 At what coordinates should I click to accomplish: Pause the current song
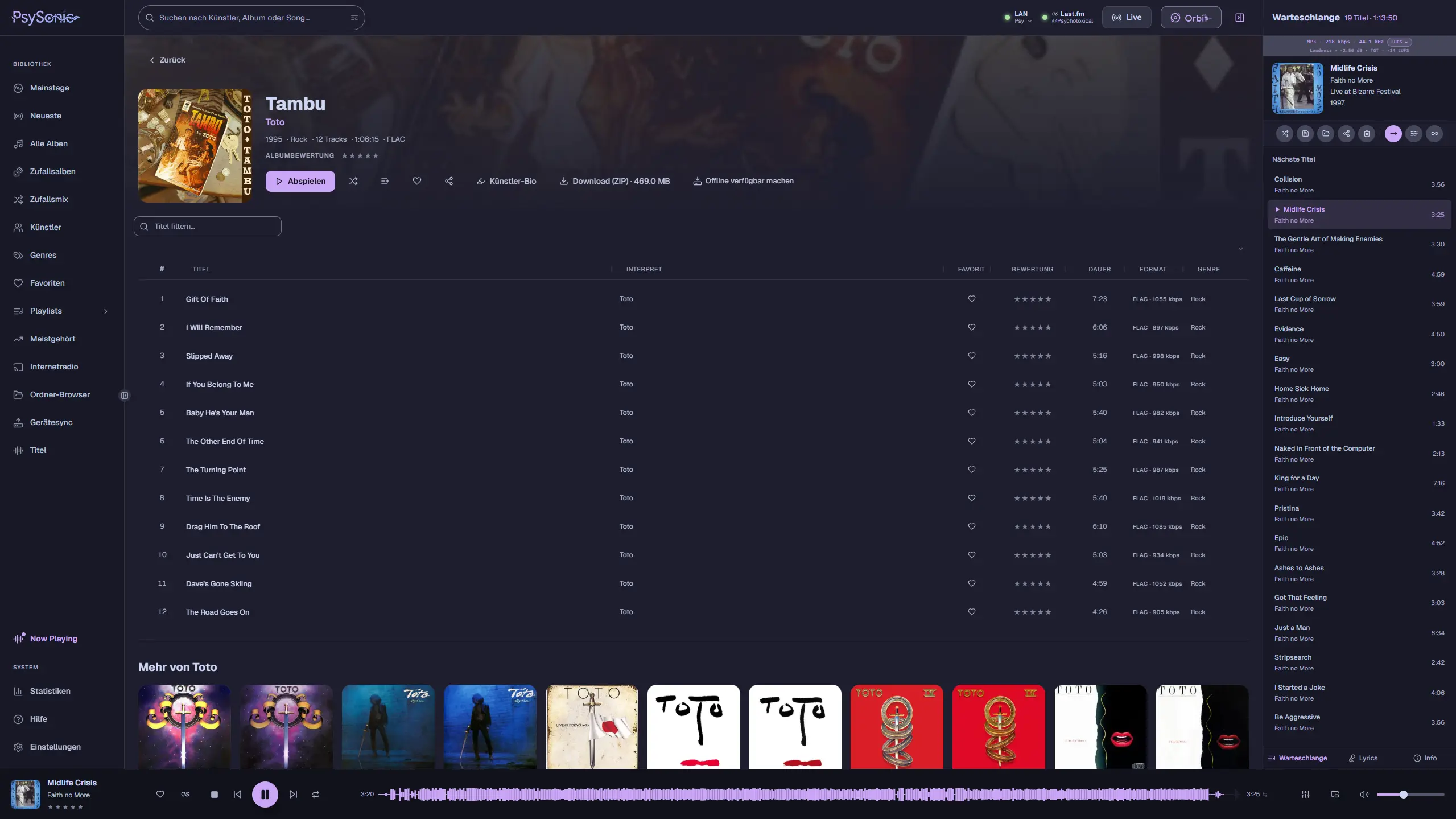click(265, 795)
